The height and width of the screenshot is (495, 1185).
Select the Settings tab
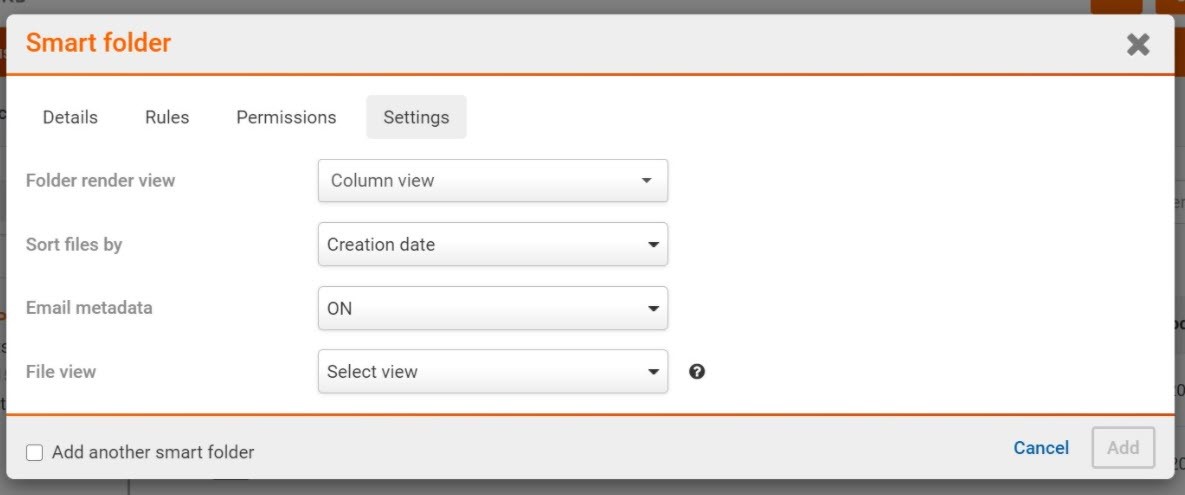pyautogui.click(x=416, y=117)
